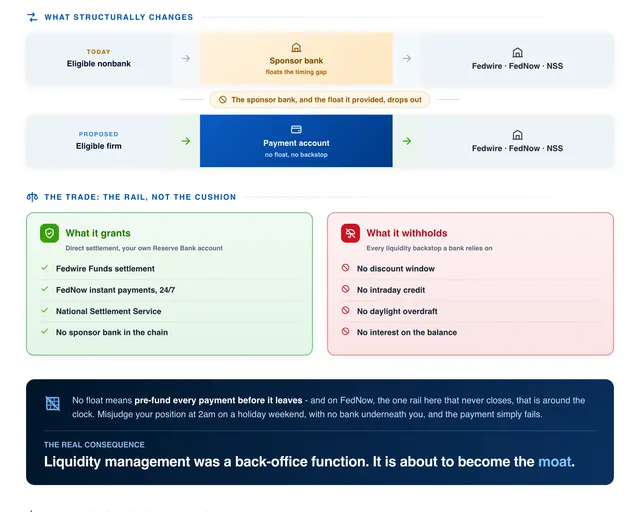Click 'Direct settlement, your own Reserve Bank account' subtitle
This screenshot has width=640, height=512.
click(x=144, y=248)
